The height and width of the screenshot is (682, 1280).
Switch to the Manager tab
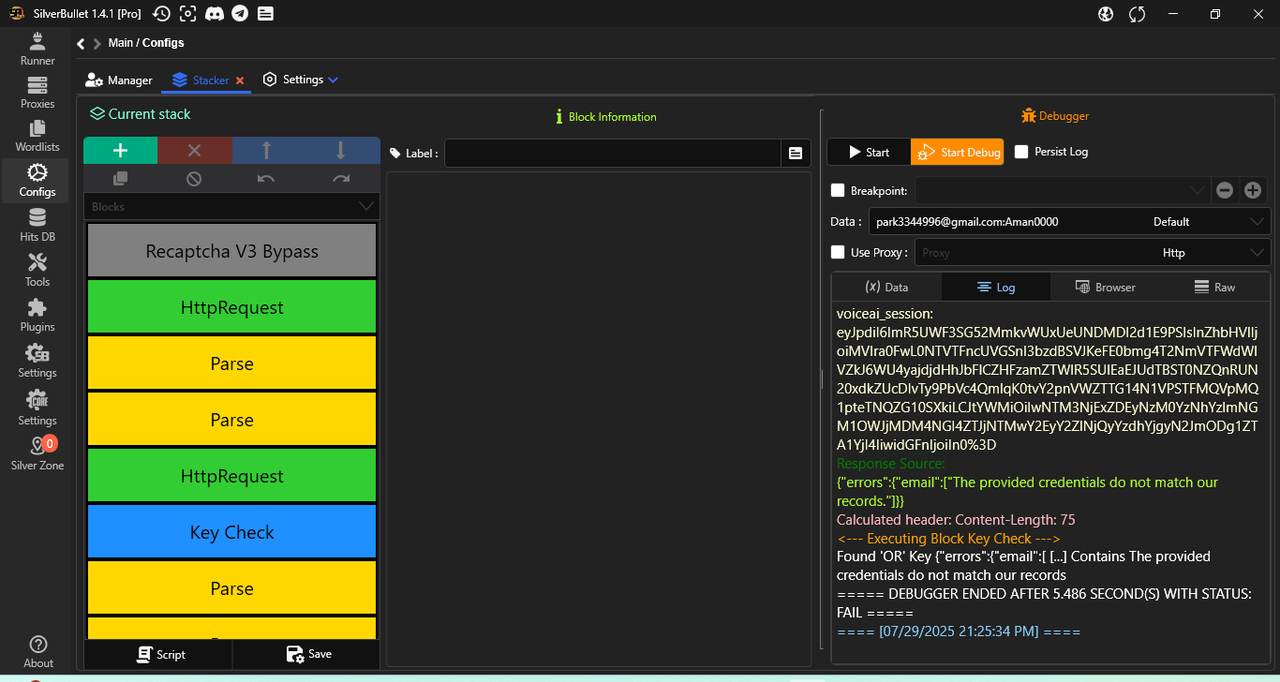(119, 80)
